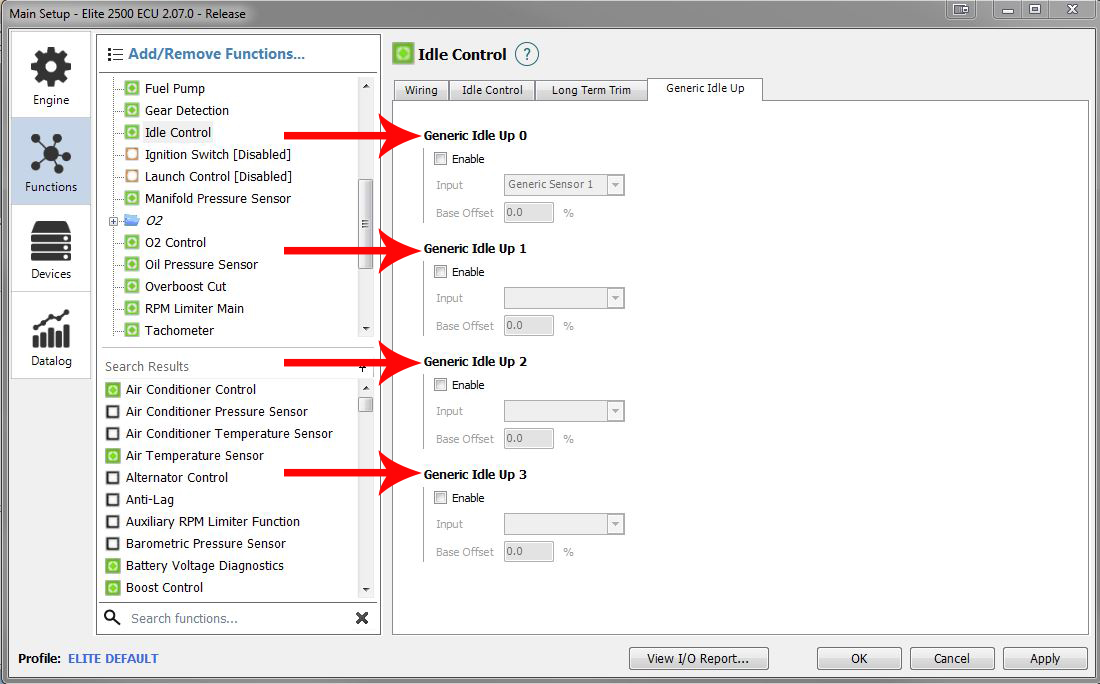Click the Fuel Pump function icon

132,88
